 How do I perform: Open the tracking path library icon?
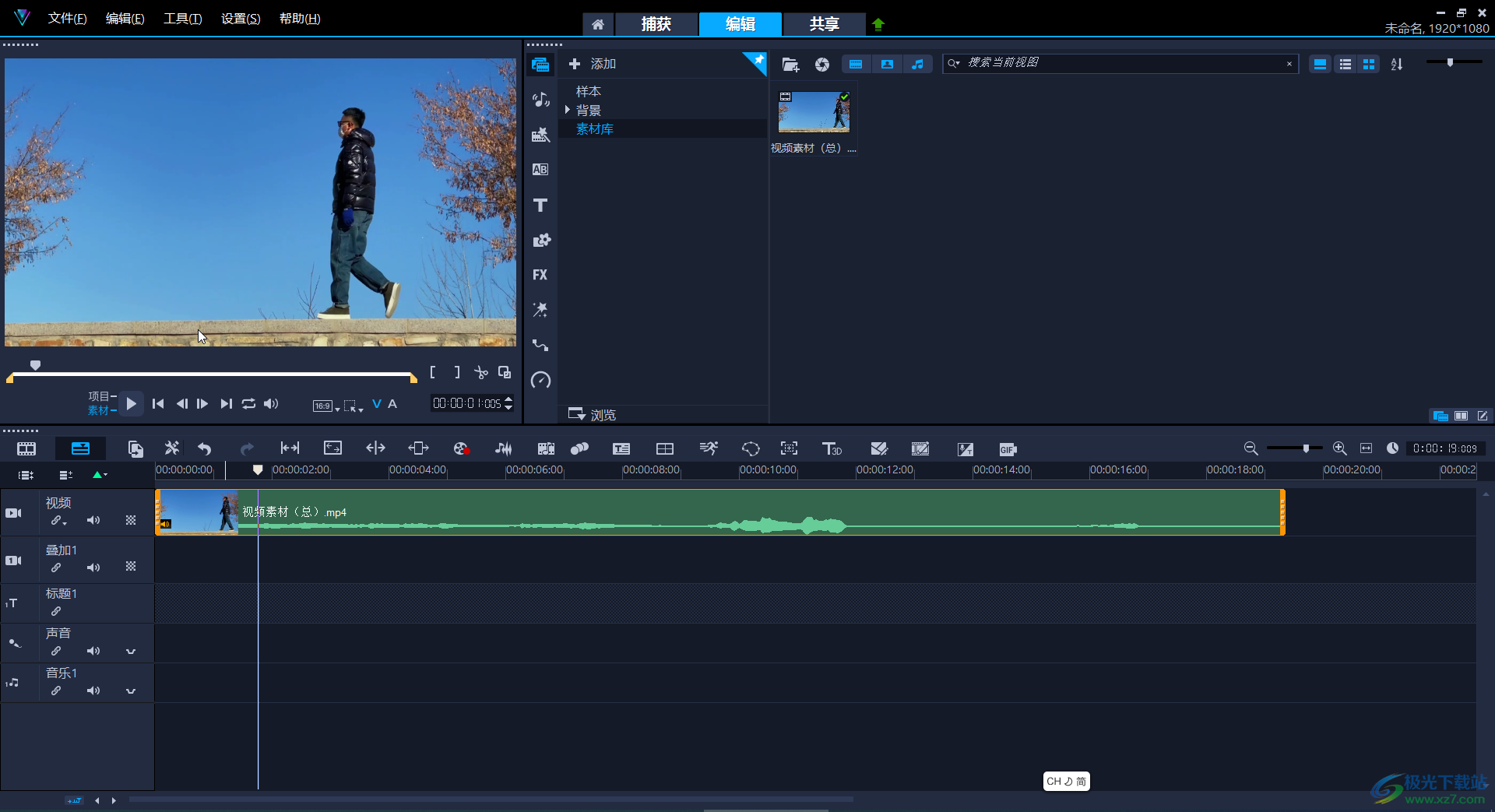tap(540, 345)
